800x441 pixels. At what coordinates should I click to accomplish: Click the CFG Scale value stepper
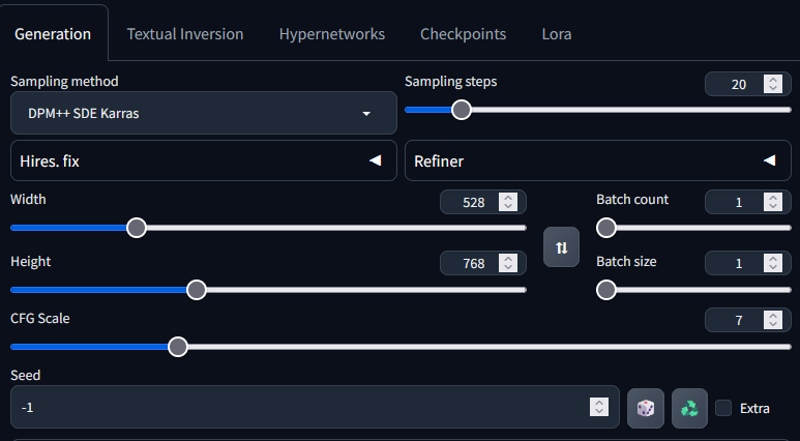pos(773,320)
